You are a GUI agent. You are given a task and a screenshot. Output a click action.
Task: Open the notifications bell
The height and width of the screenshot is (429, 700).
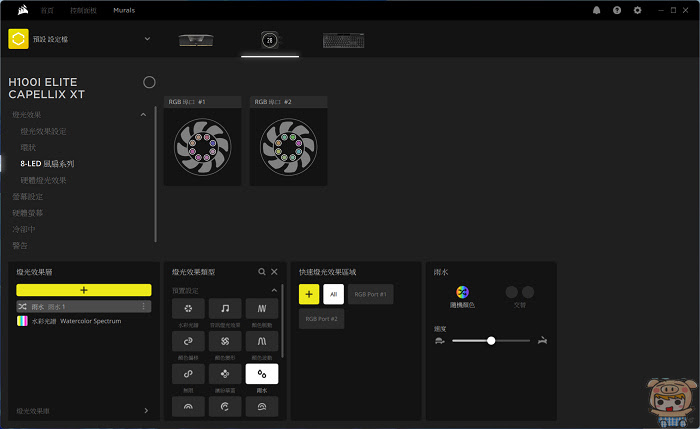coord(596,10)
